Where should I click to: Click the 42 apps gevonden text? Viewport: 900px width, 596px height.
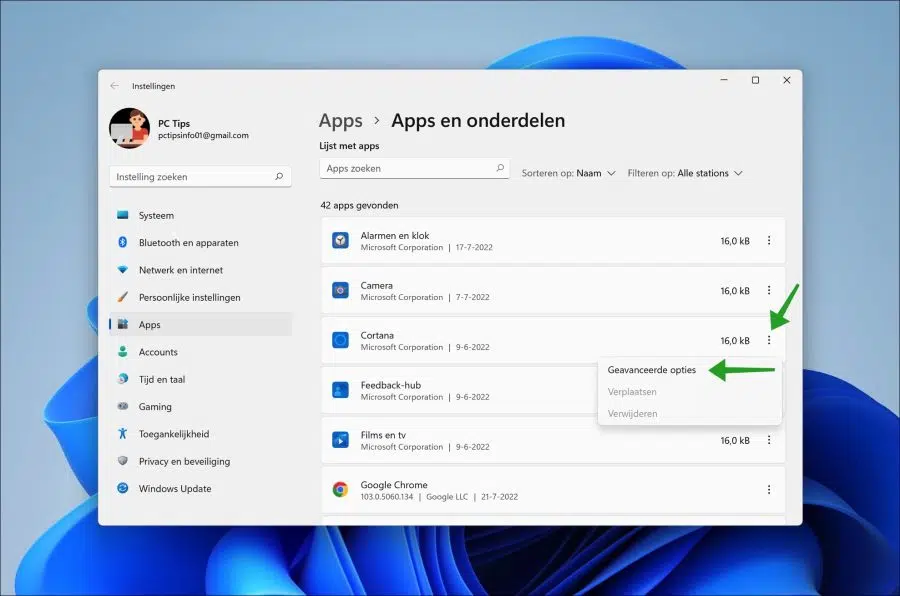(359, 205)
